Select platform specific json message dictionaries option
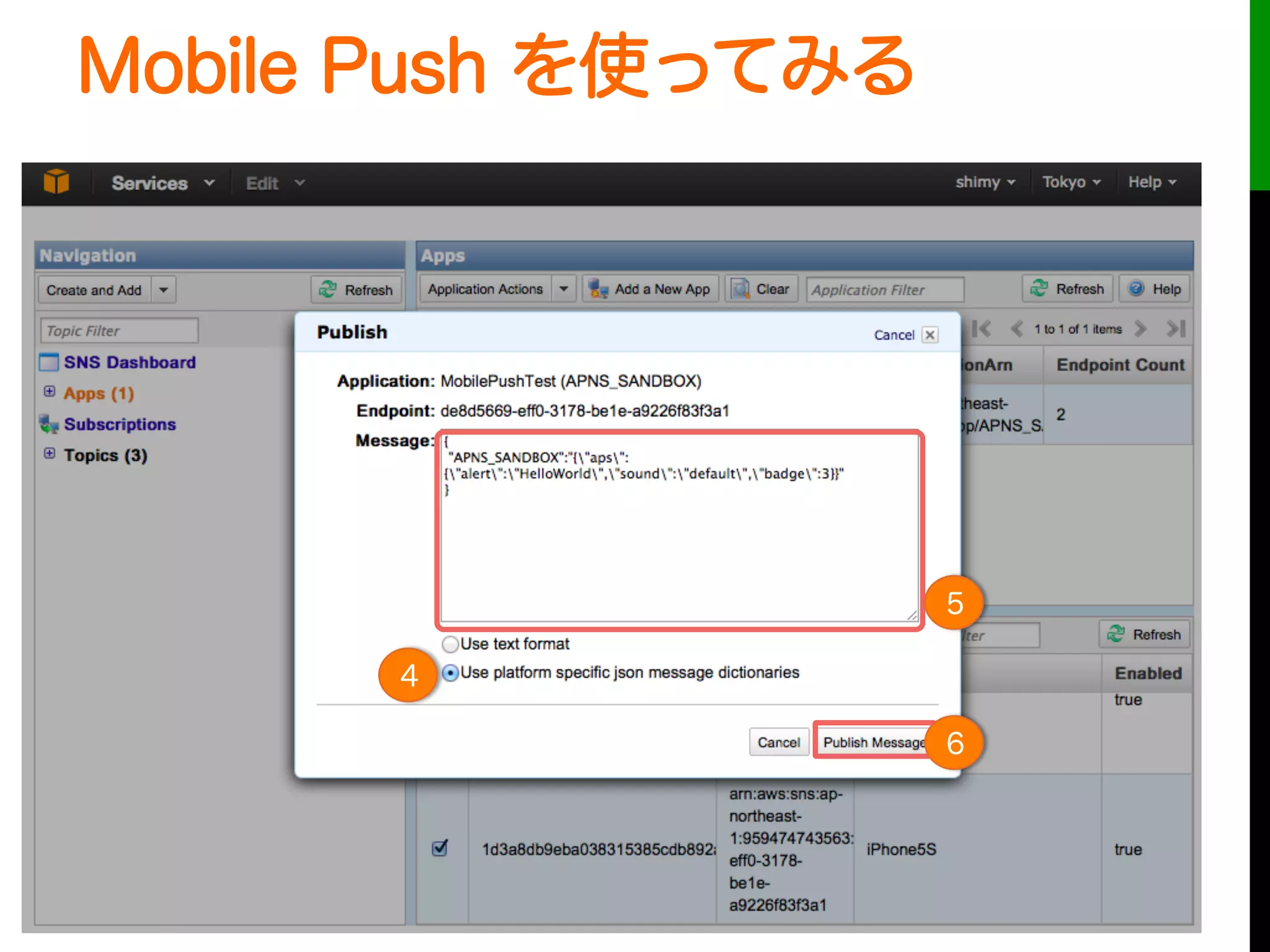Image resolution: width=1270 pixels, height=952 pixels. [x=450, y=673]
